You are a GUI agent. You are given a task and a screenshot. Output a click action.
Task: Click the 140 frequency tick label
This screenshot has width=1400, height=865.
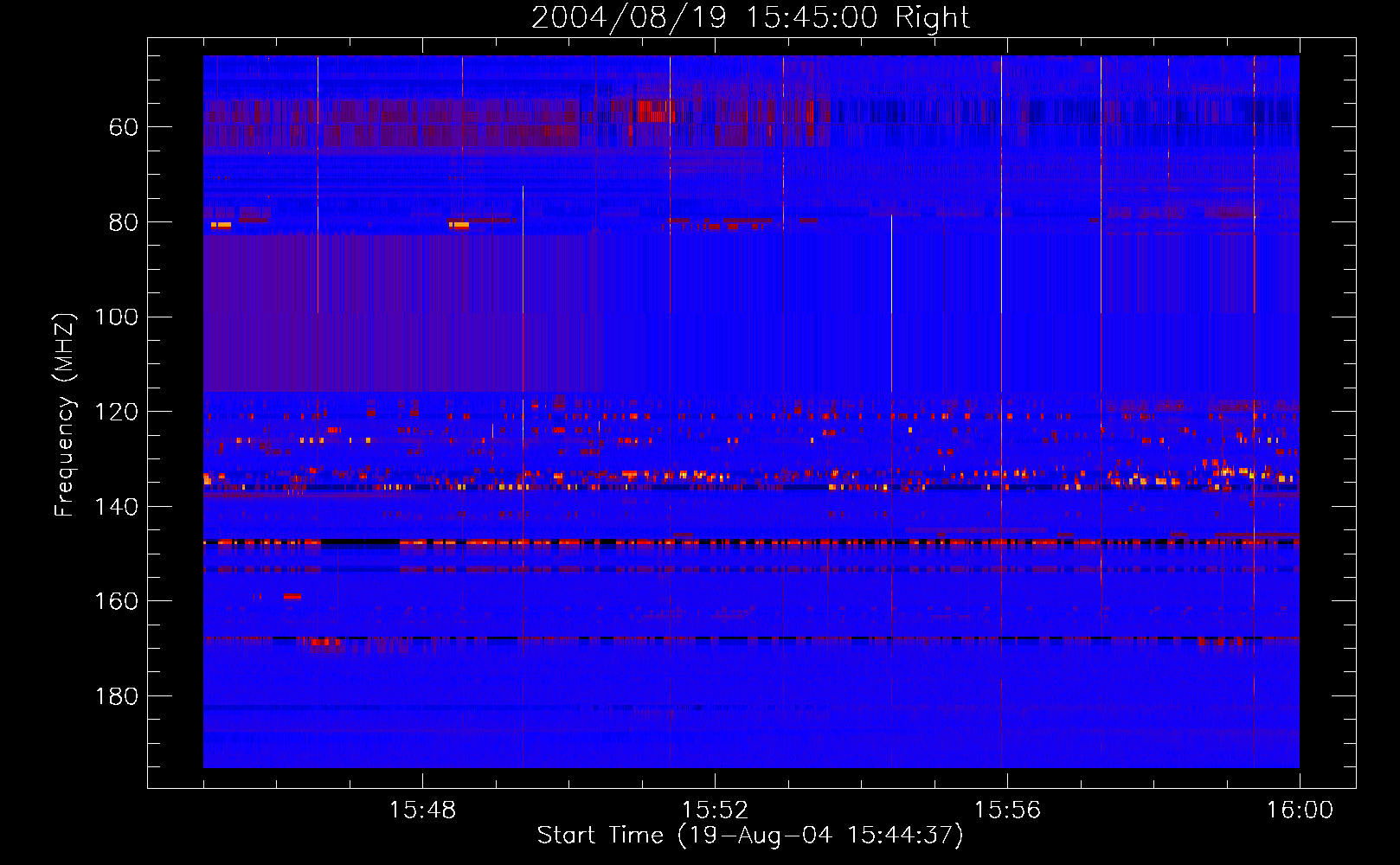(x=116, y=507)
